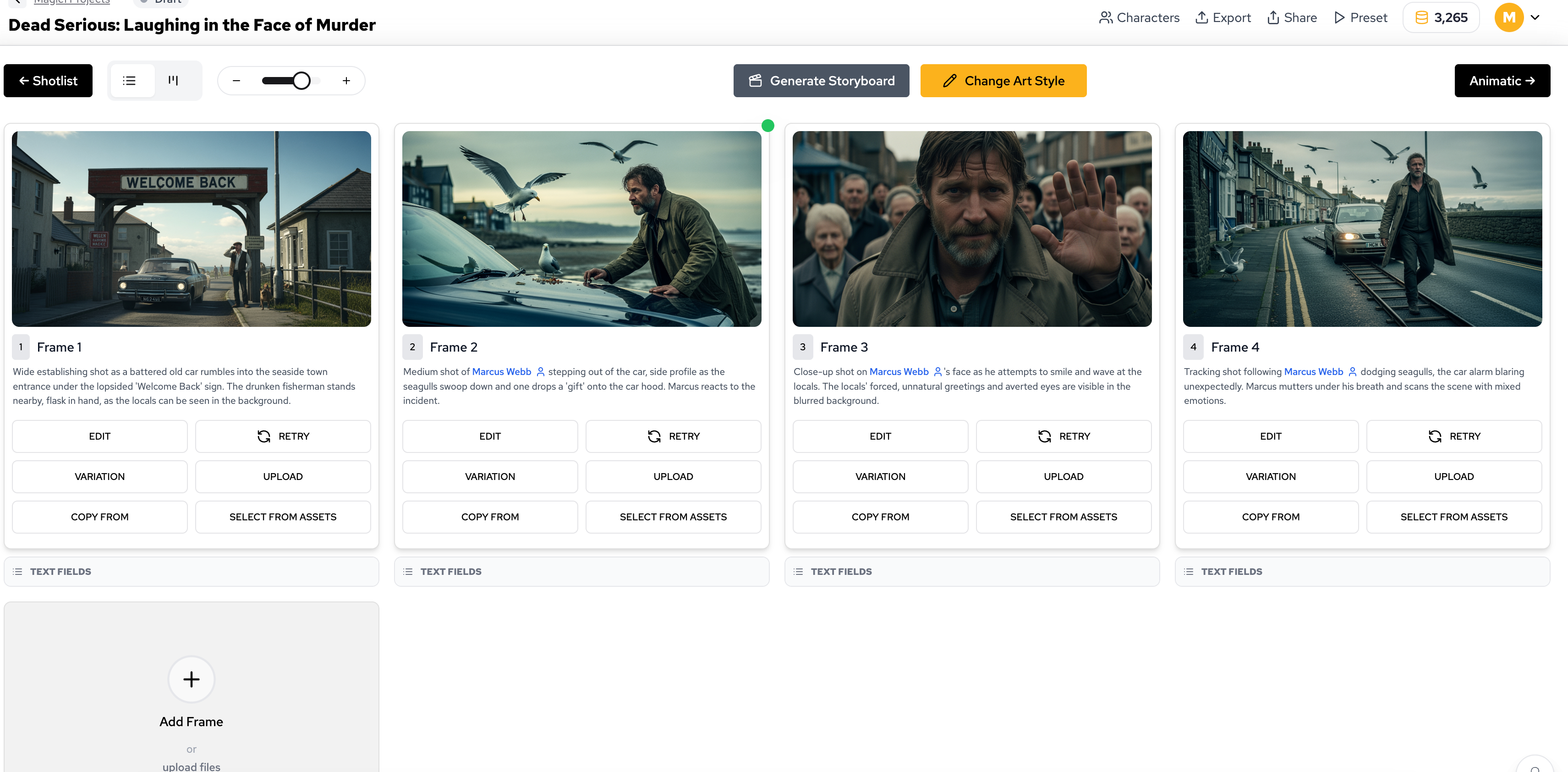Proceed to Animatic step
The width and height of the screenshot is (1568, 772).
click(x=1502, y=80)
